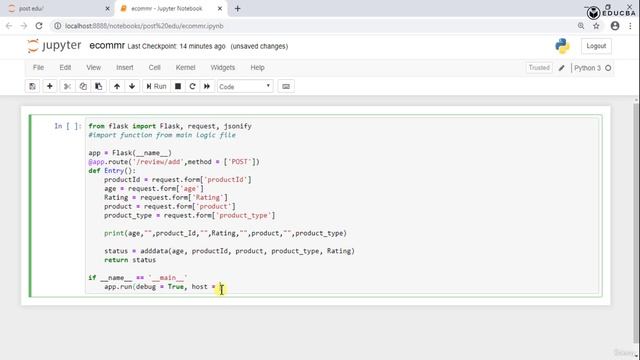The image size is (640, 360).
Task: Insert cell below with plus icon
Action: point(49,87)
